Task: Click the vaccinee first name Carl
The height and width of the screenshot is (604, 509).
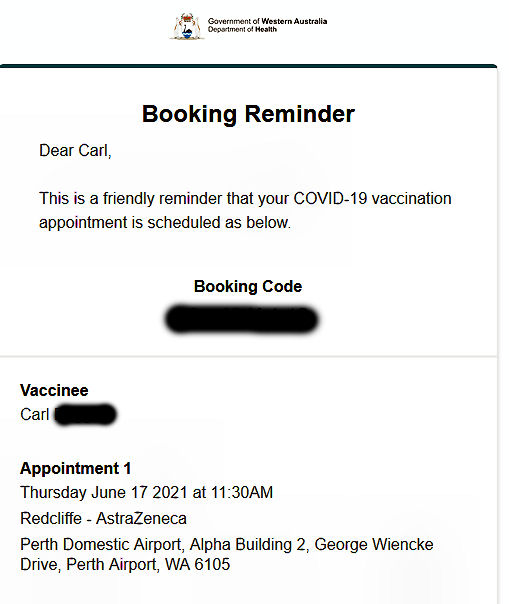Action: coord(35,415)
